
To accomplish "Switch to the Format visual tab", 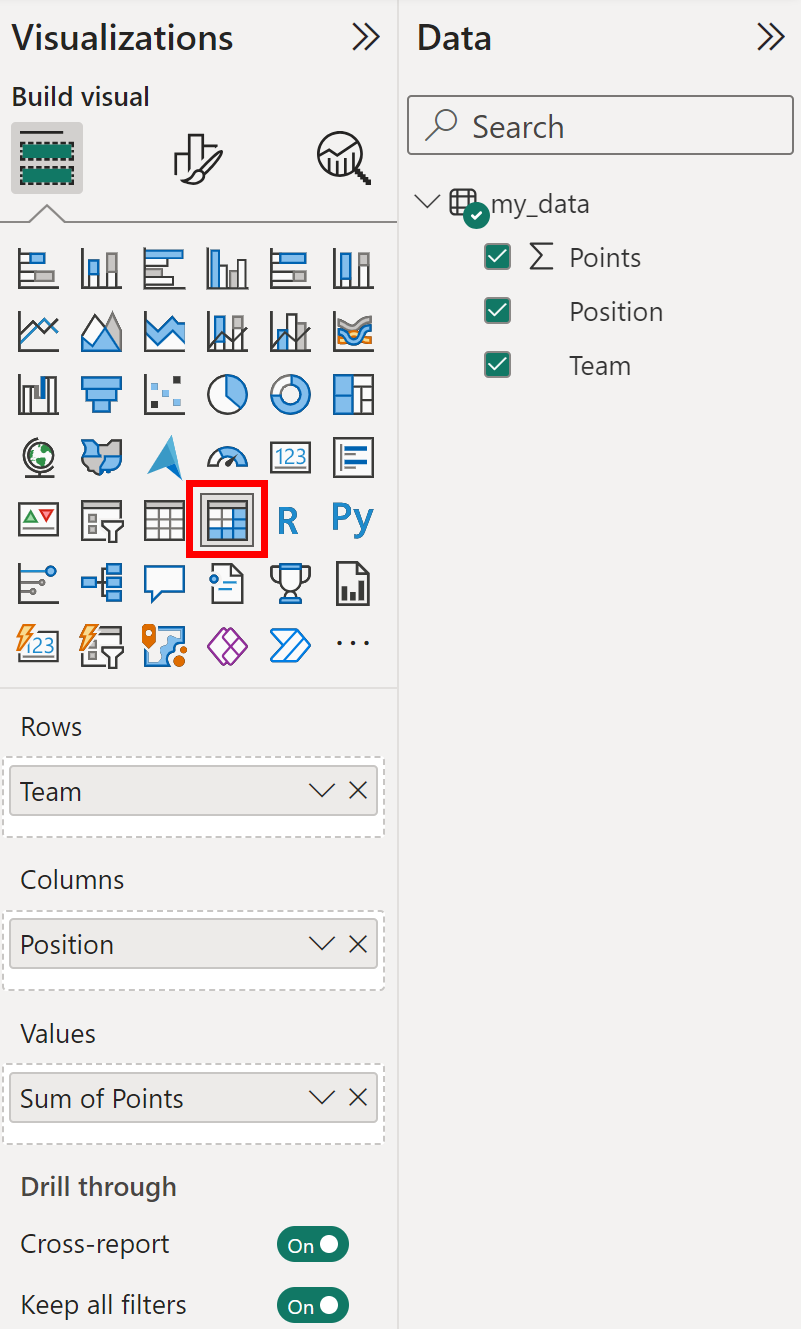I will point(197,158).
